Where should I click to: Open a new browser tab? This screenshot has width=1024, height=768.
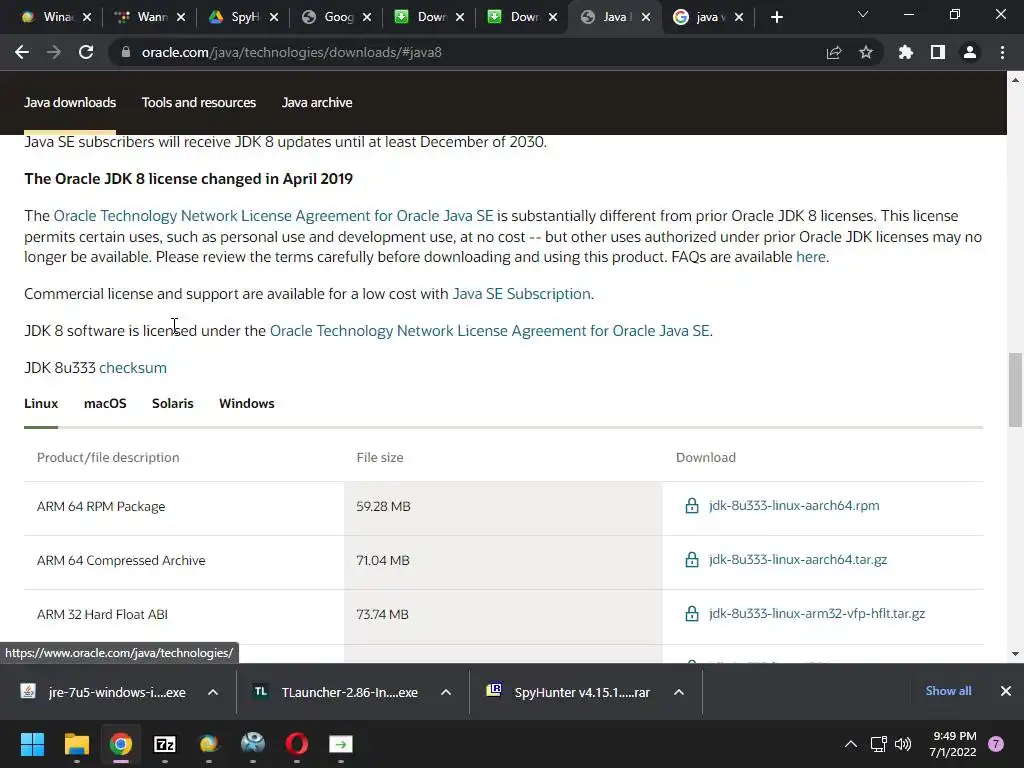click(776, 17)
